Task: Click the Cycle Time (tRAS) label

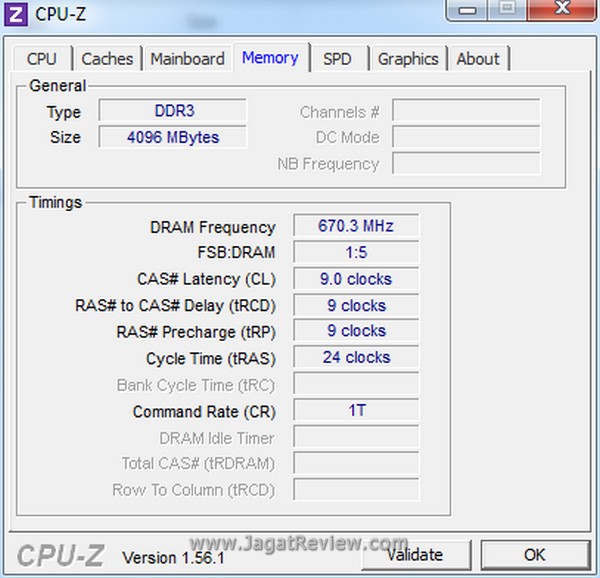Action: [211, 359]
